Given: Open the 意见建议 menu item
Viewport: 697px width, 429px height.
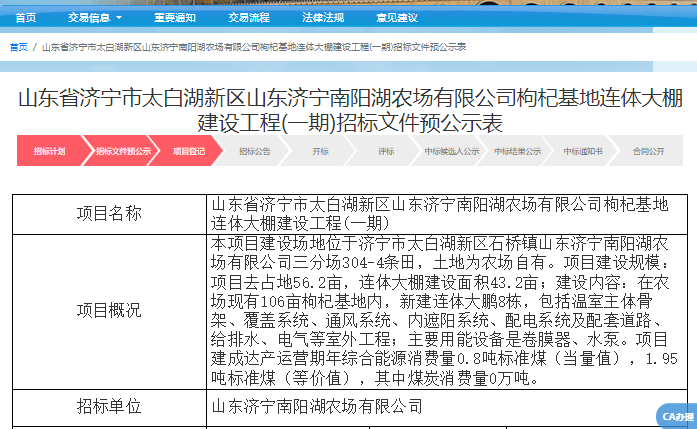Looking at the screenshot, I should (x=397, y=18).
